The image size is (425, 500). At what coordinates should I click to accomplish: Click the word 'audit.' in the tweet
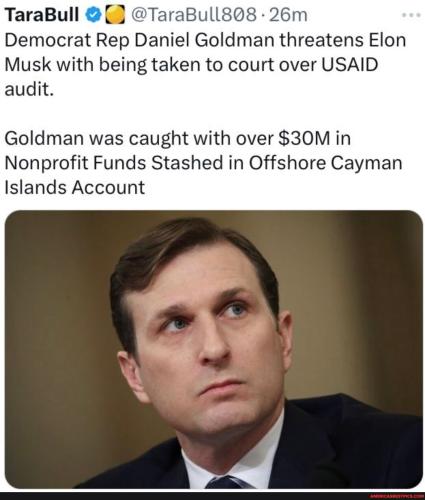click(29, 89)
